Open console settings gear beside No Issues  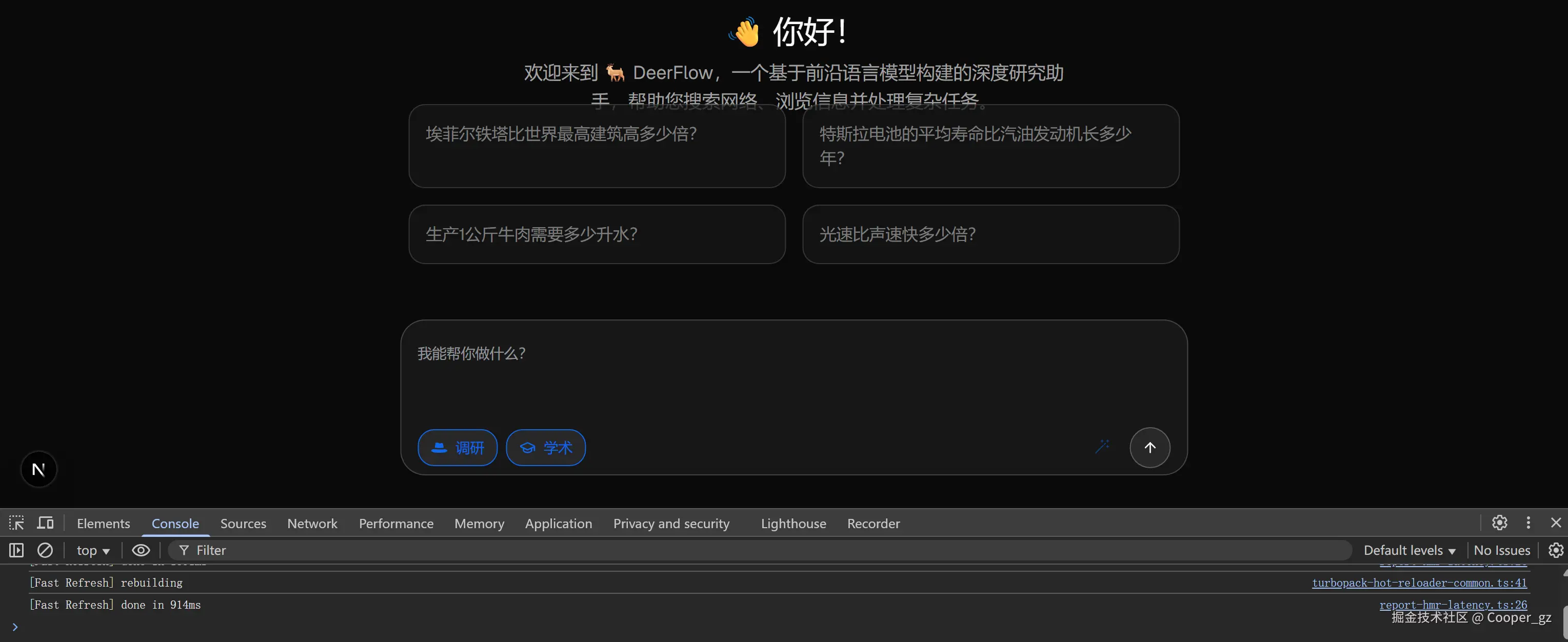[1555, 550]
